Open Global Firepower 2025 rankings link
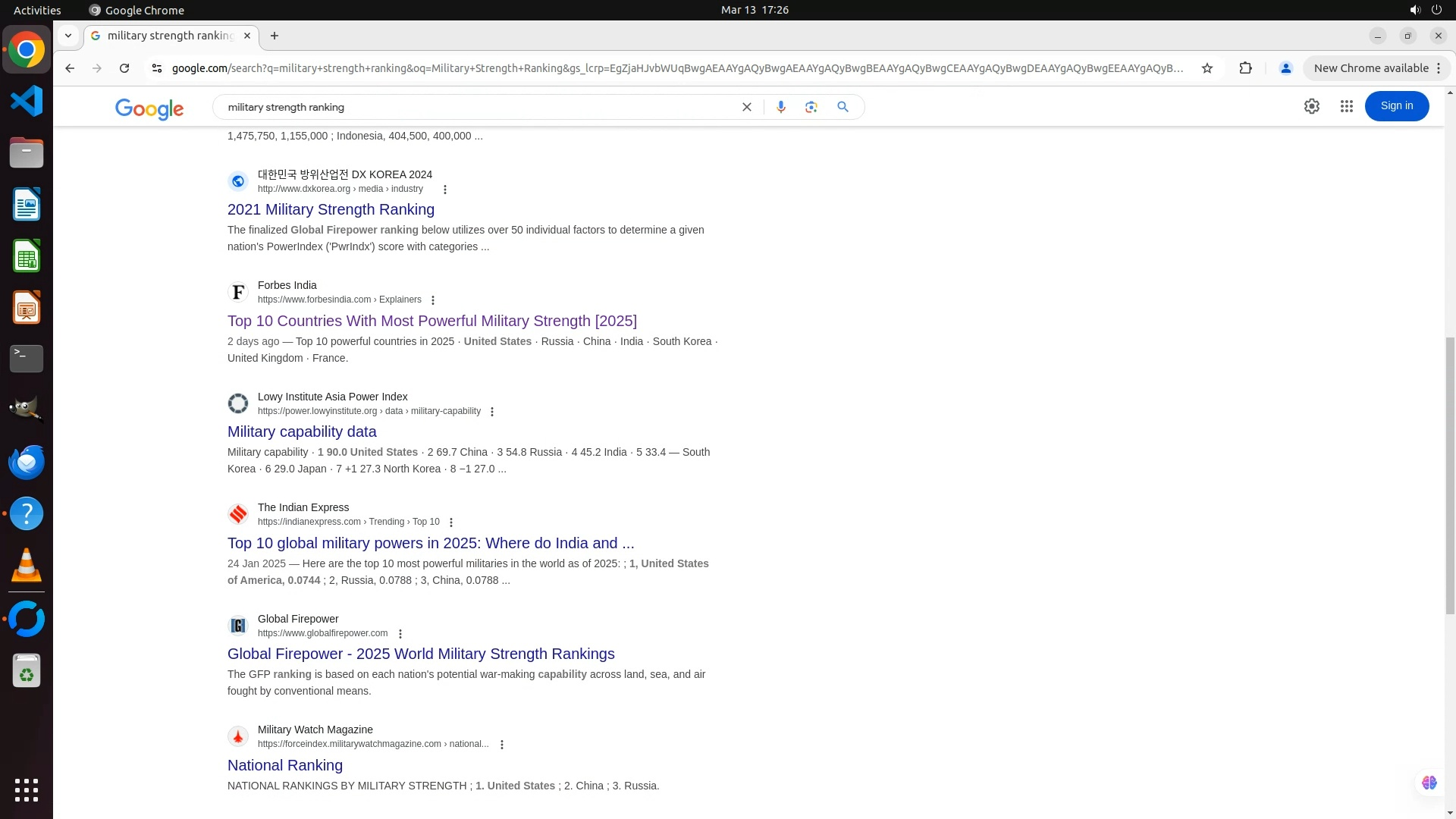The image size is (1456, 819). coord(420,654)
